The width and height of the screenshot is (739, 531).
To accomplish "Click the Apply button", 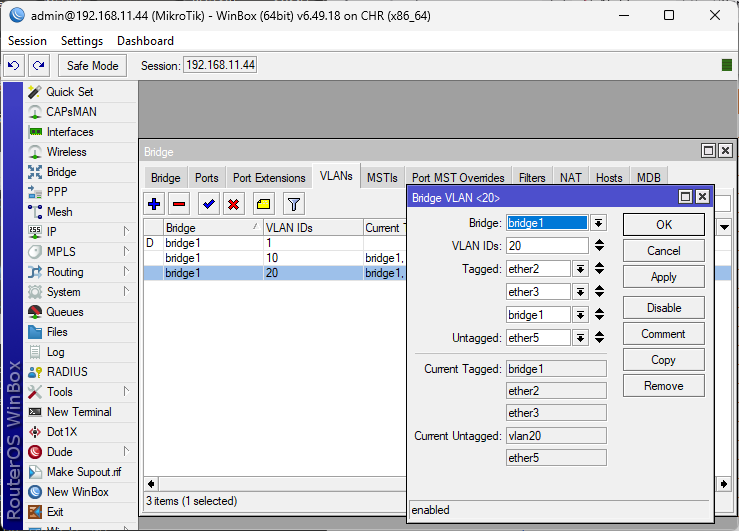I will (x=663, y=277).
